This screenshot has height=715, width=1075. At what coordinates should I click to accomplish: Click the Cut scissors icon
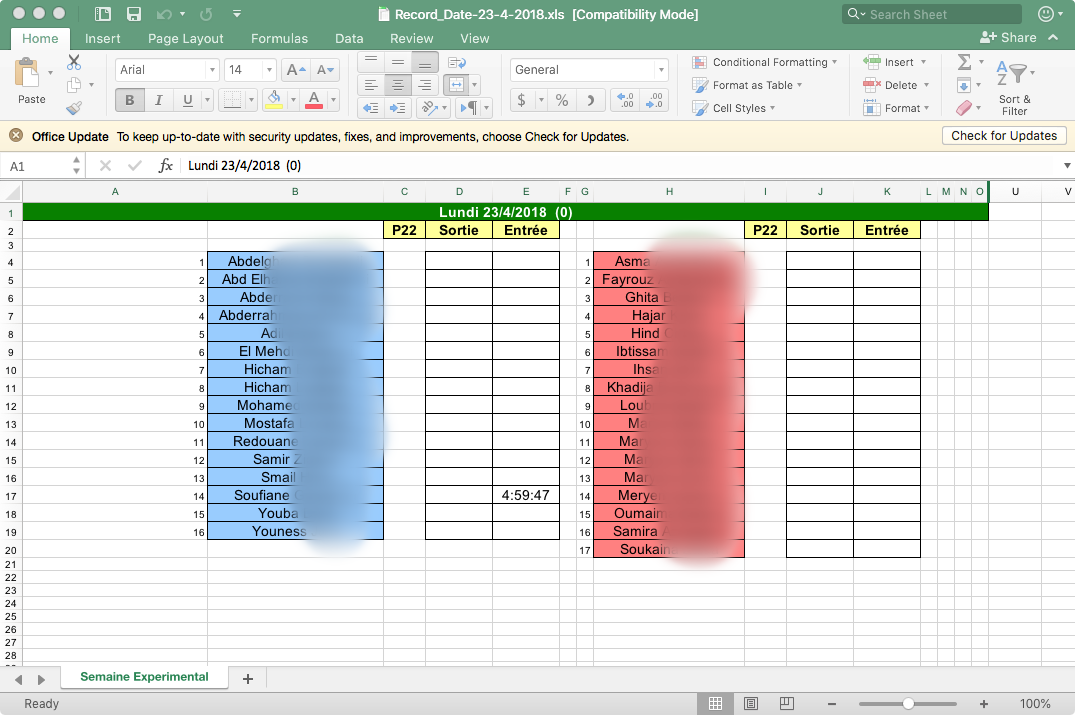[74, 62]
